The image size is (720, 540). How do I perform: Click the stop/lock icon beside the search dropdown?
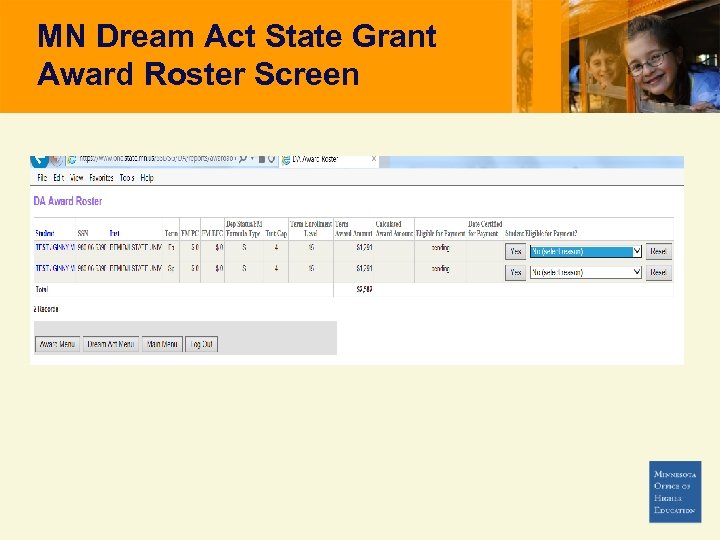[x=261, y=159]
